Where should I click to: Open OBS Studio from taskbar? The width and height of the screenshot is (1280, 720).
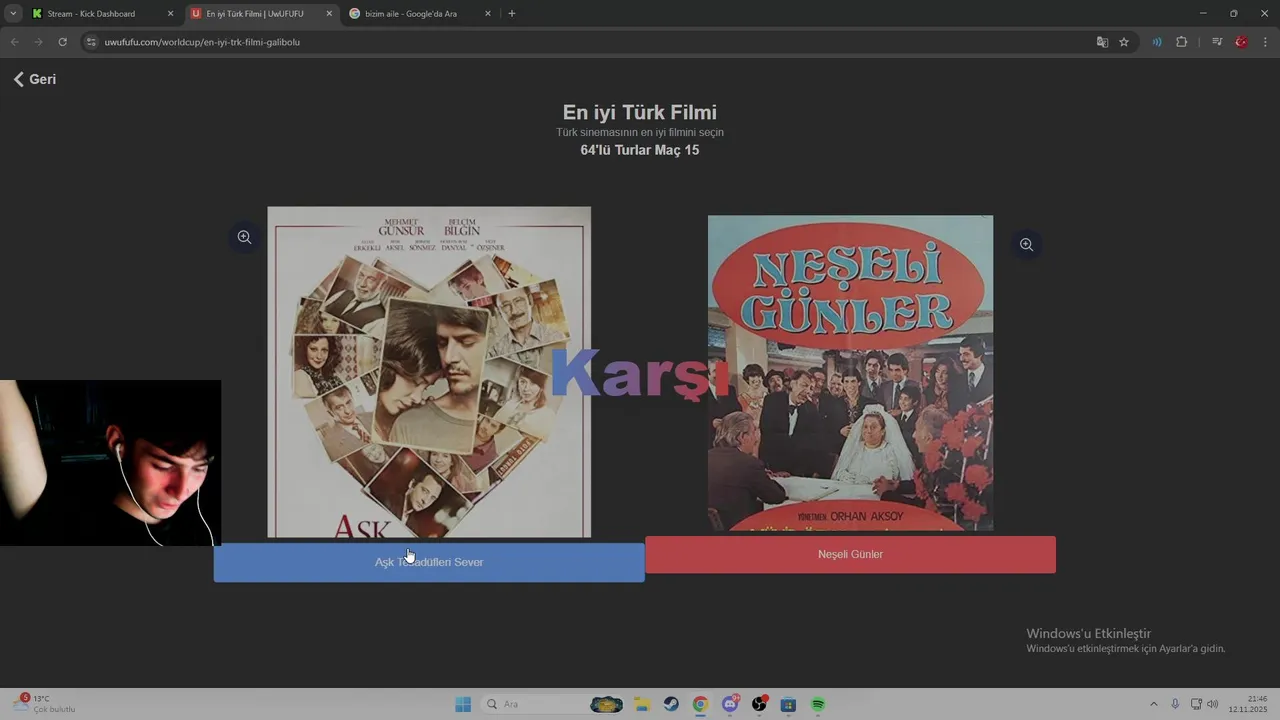(759, 704)
